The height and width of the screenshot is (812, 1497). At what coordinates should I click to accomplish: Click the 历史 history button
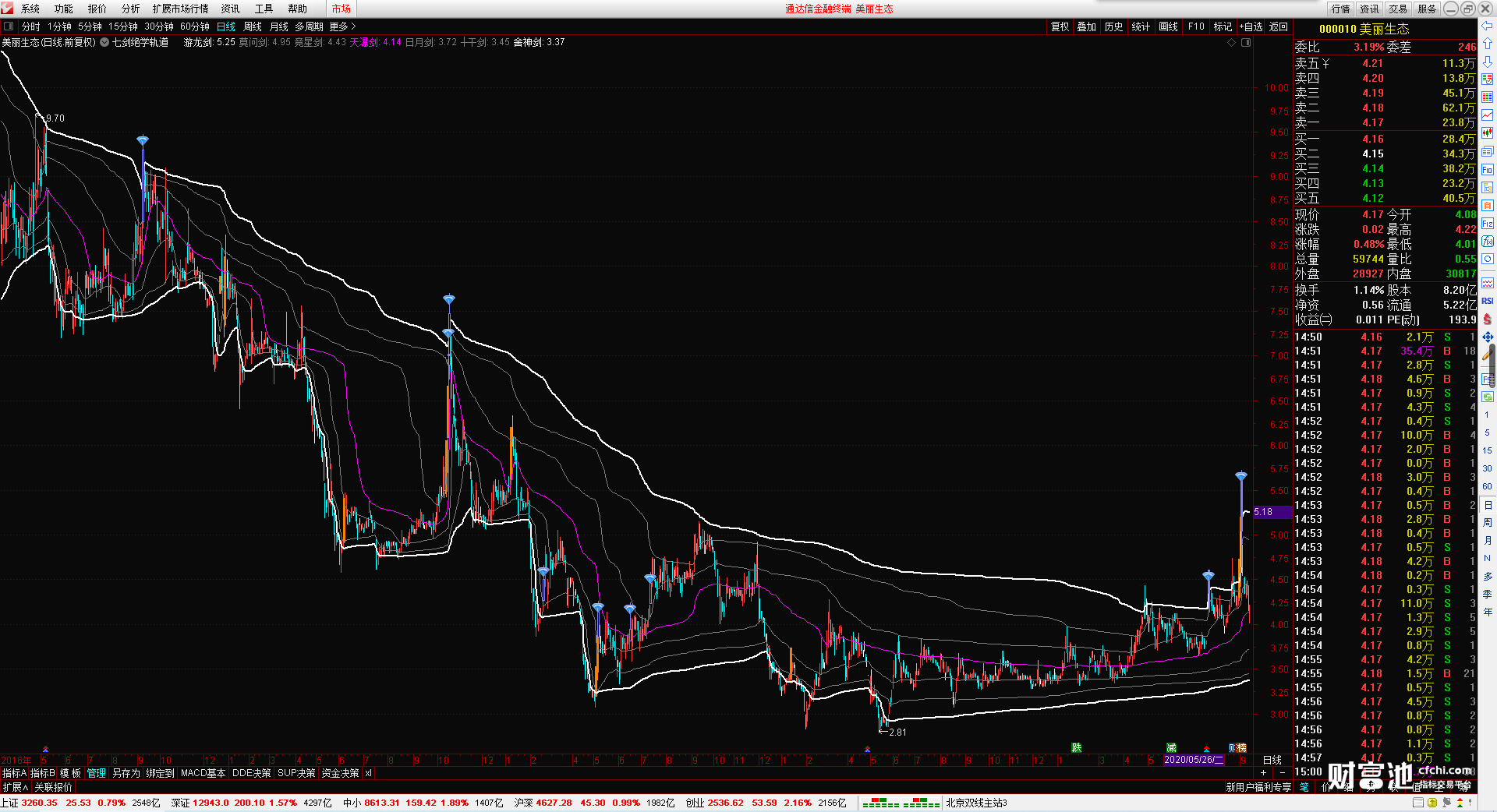(x=1114, y=26)
